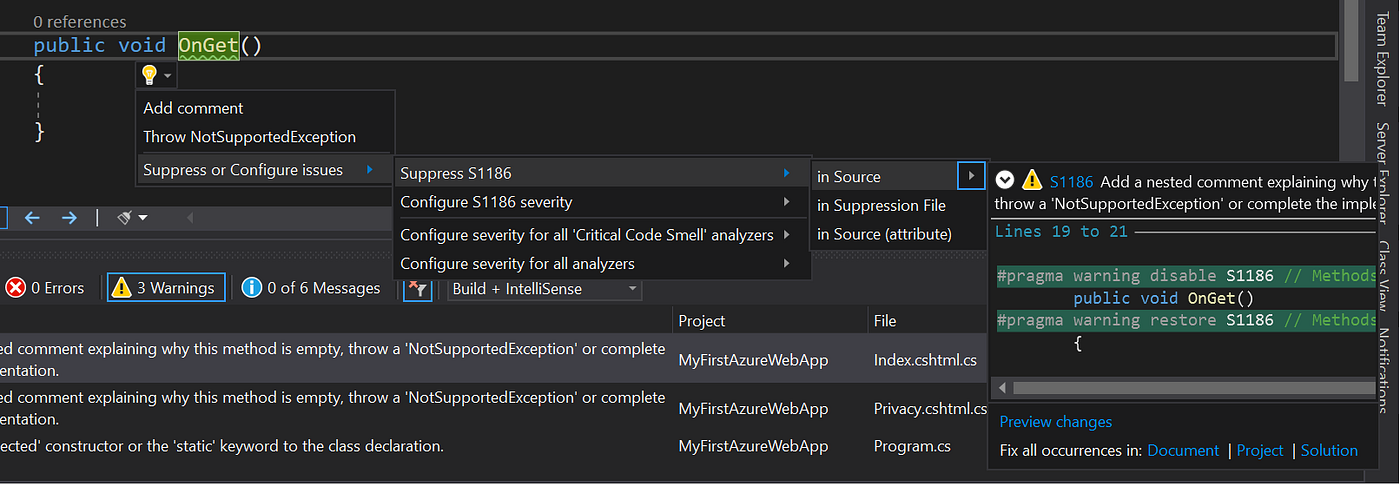
Task: Click the navigate backward arrow icon
Action: tap(33, 217)
